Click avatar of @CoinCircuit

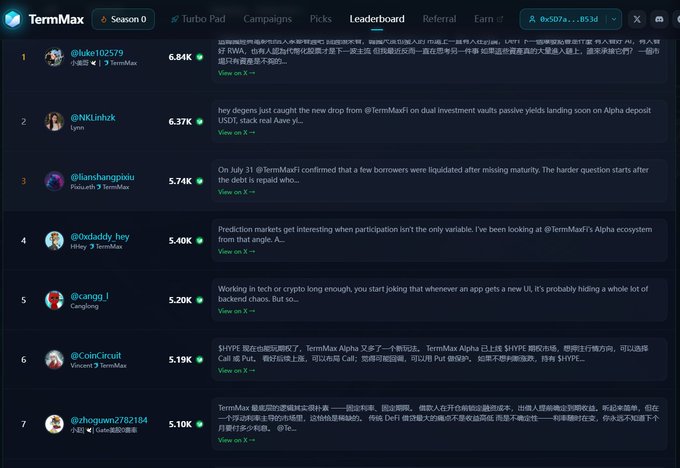(54, 359)
